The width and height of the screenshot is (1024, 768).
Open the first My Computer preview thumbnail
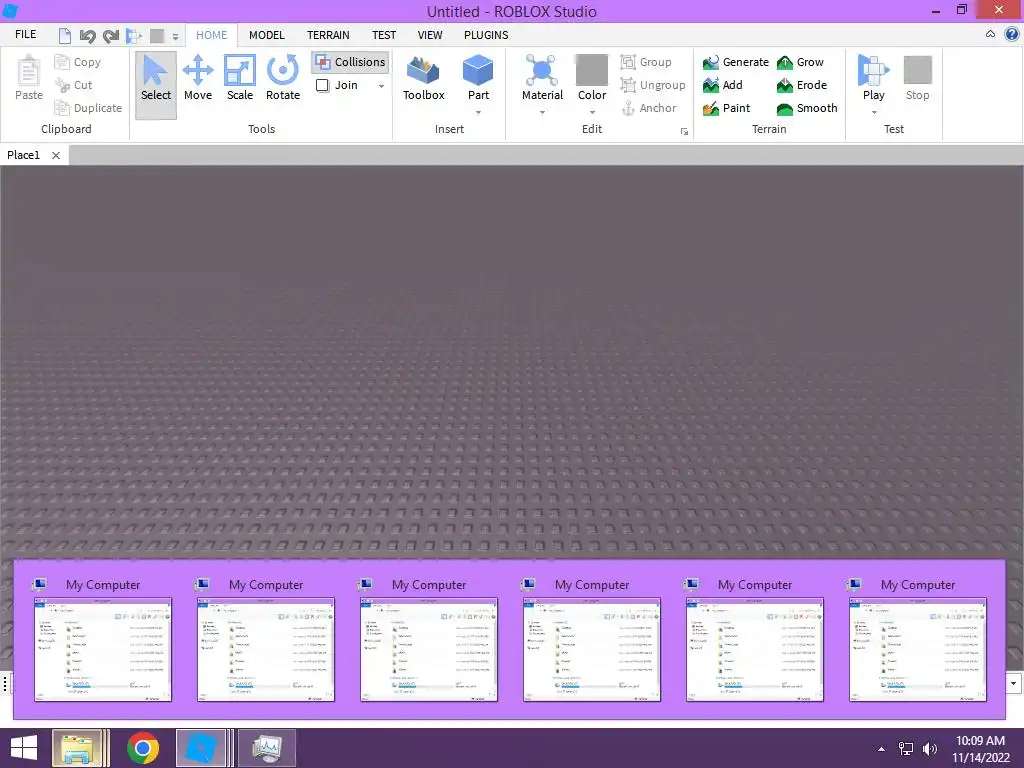point(103,649)
